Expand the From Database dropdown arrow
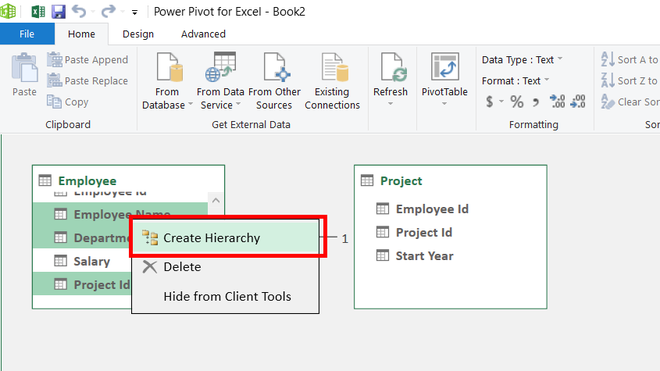The image size is (660, 371). pos(190,104)
